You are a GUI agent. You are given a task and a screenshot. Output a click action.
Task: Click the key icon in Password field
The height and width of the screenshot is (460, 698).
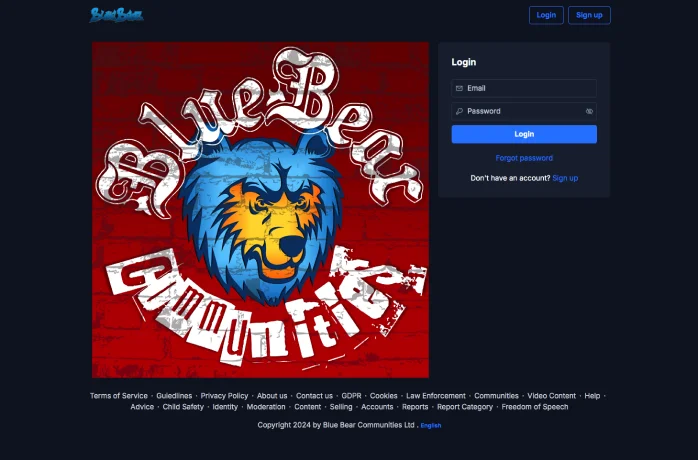click(459, 111)
